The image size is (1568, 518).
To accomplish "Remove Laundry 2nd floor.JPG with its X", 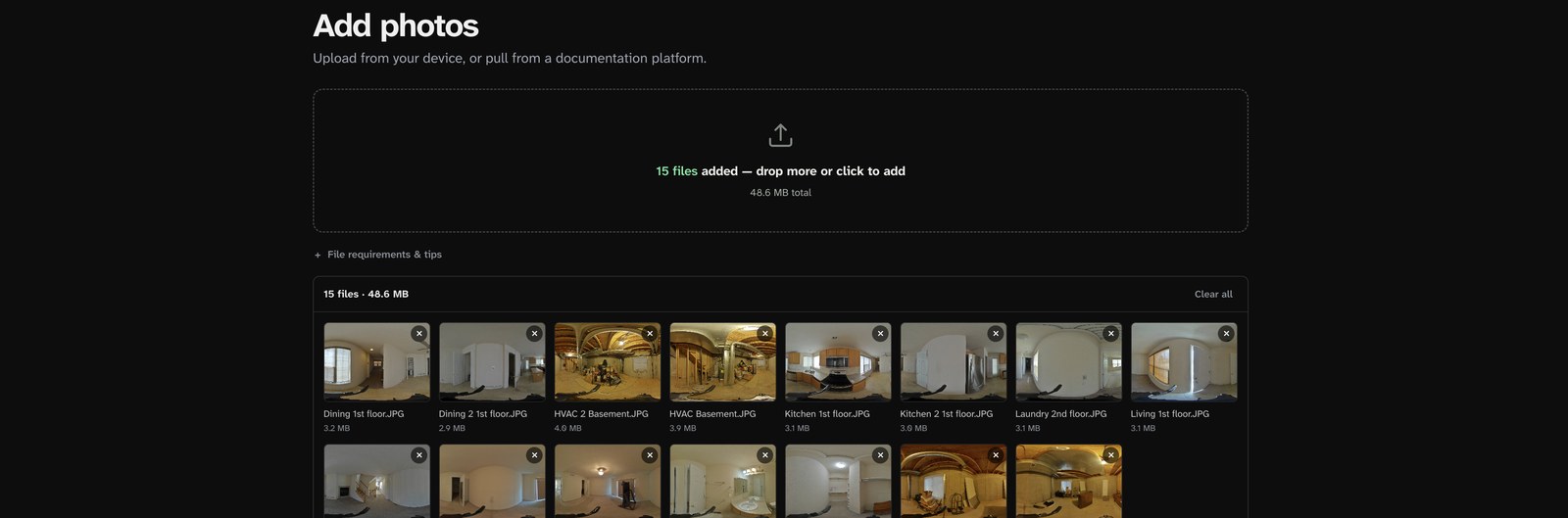I will (1111, 334).
